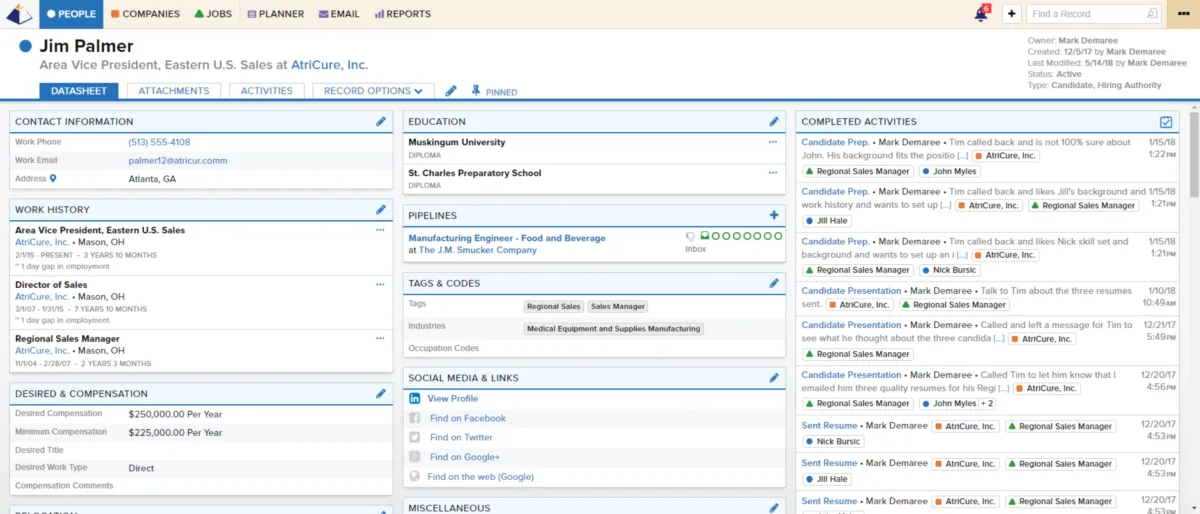
Task: Click the map pin icon next to Address
Action: click(x=53, y=179)
